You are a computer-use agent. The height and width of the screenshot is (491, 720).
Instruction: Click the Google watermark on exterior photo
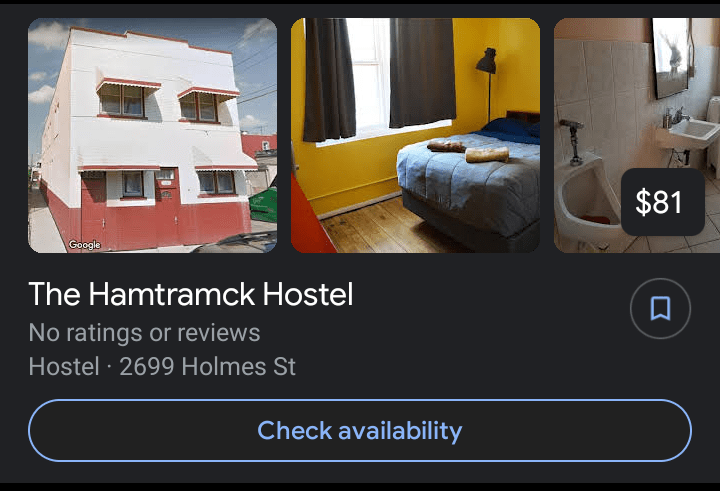pos(84,245)
